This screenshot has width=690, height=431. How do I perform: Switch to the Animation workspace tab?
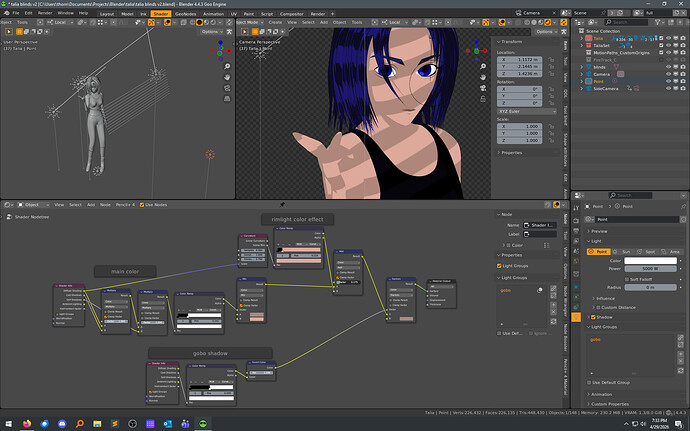click(x=213, y=14)
